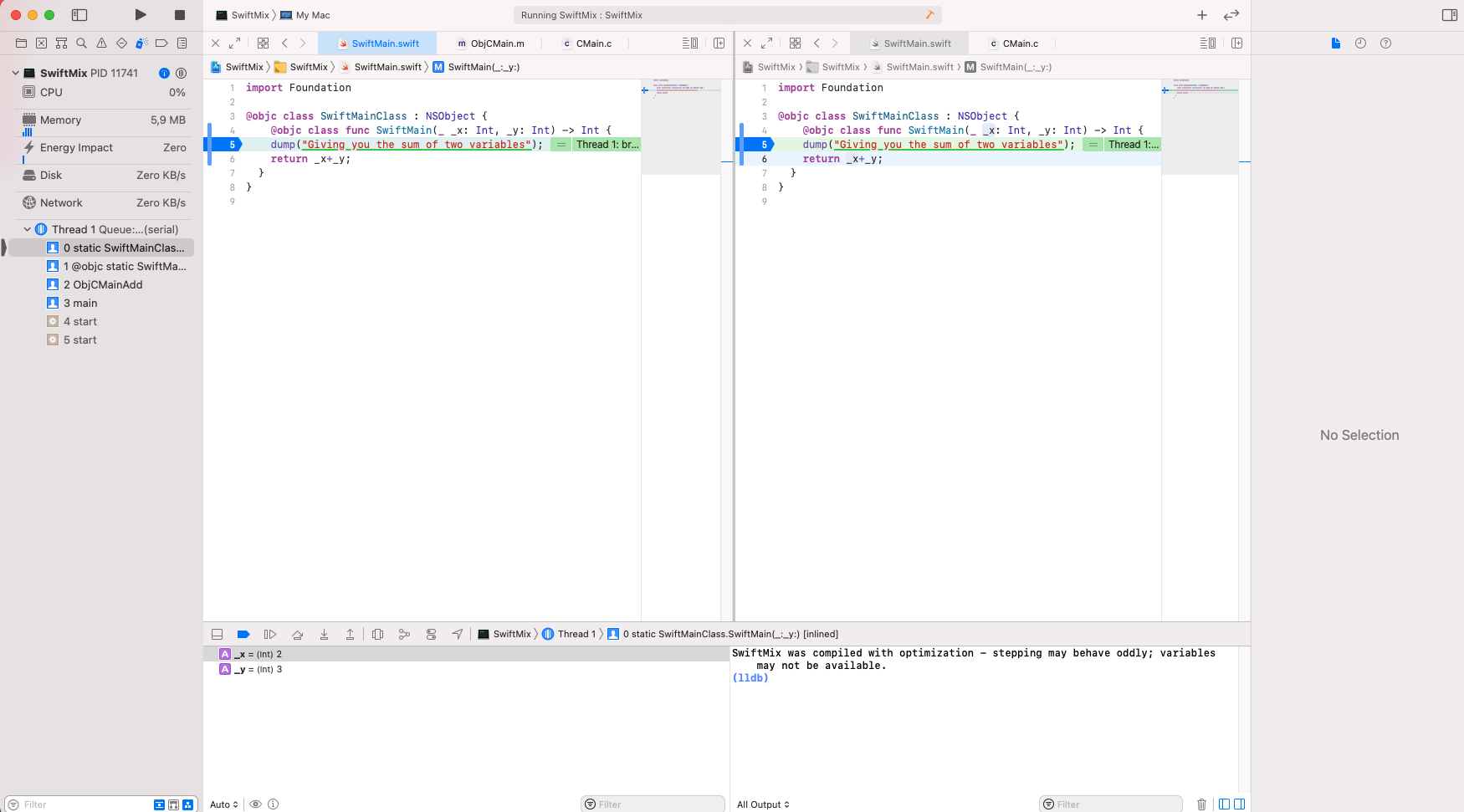The width and height of the screenshot is (1464, 812).
Task: Open left editor's adjust editor options
Action: coord(689,43)
